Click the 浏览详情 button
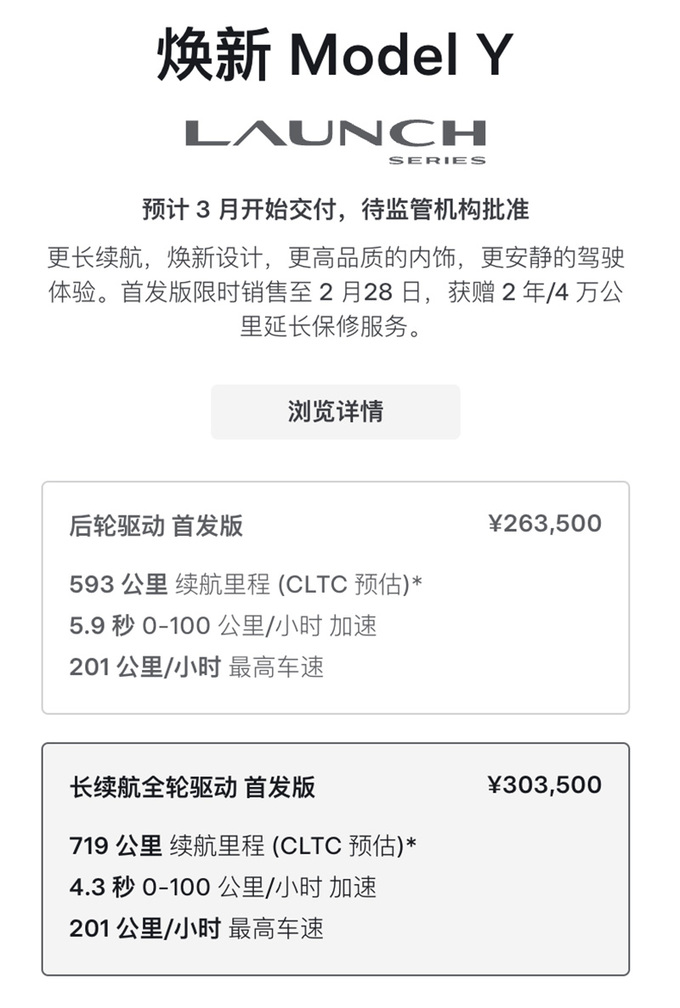 tap(336, 412)
